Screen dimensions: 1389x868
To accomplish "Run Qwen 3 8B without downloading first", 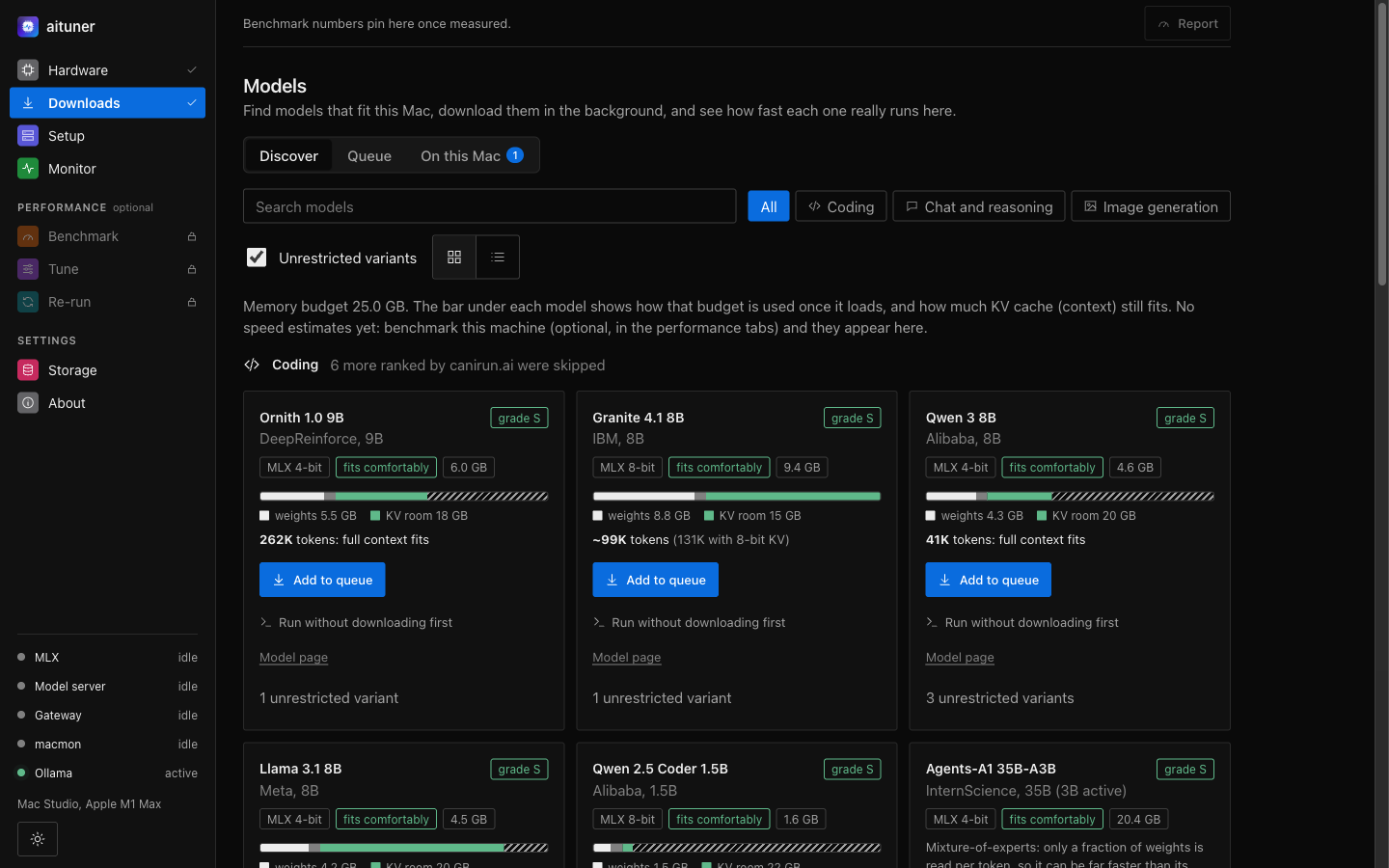I will [1022, 622].
